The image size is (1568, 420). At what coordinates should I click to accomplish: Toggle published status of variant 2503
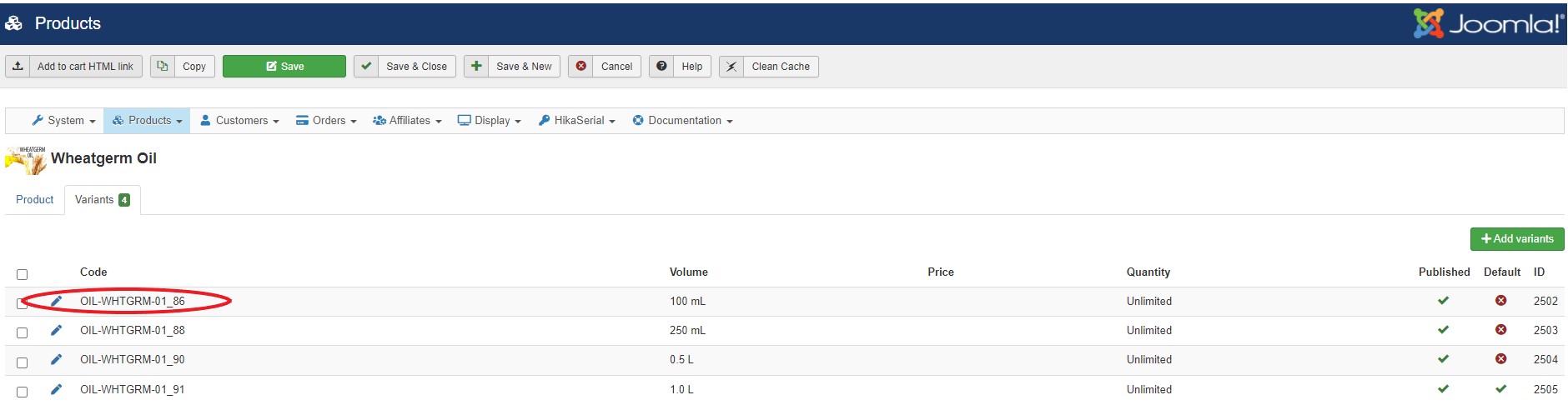[1444, 330]
